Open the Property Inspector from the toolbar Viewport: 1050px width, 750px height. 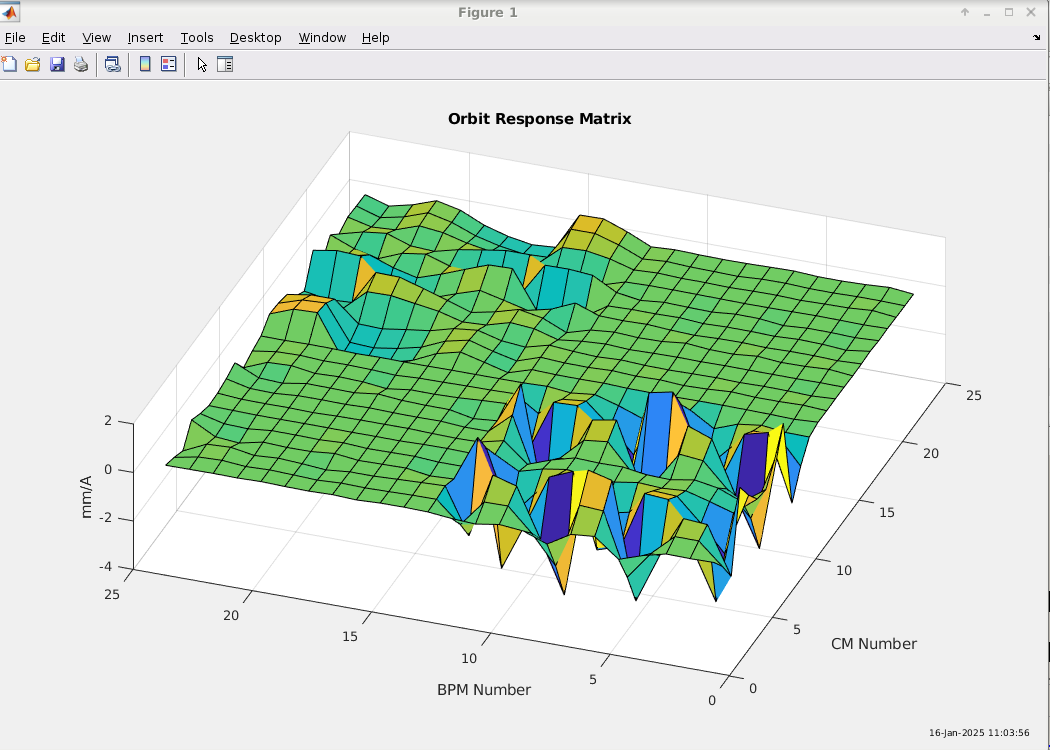[x=225, y=64]
